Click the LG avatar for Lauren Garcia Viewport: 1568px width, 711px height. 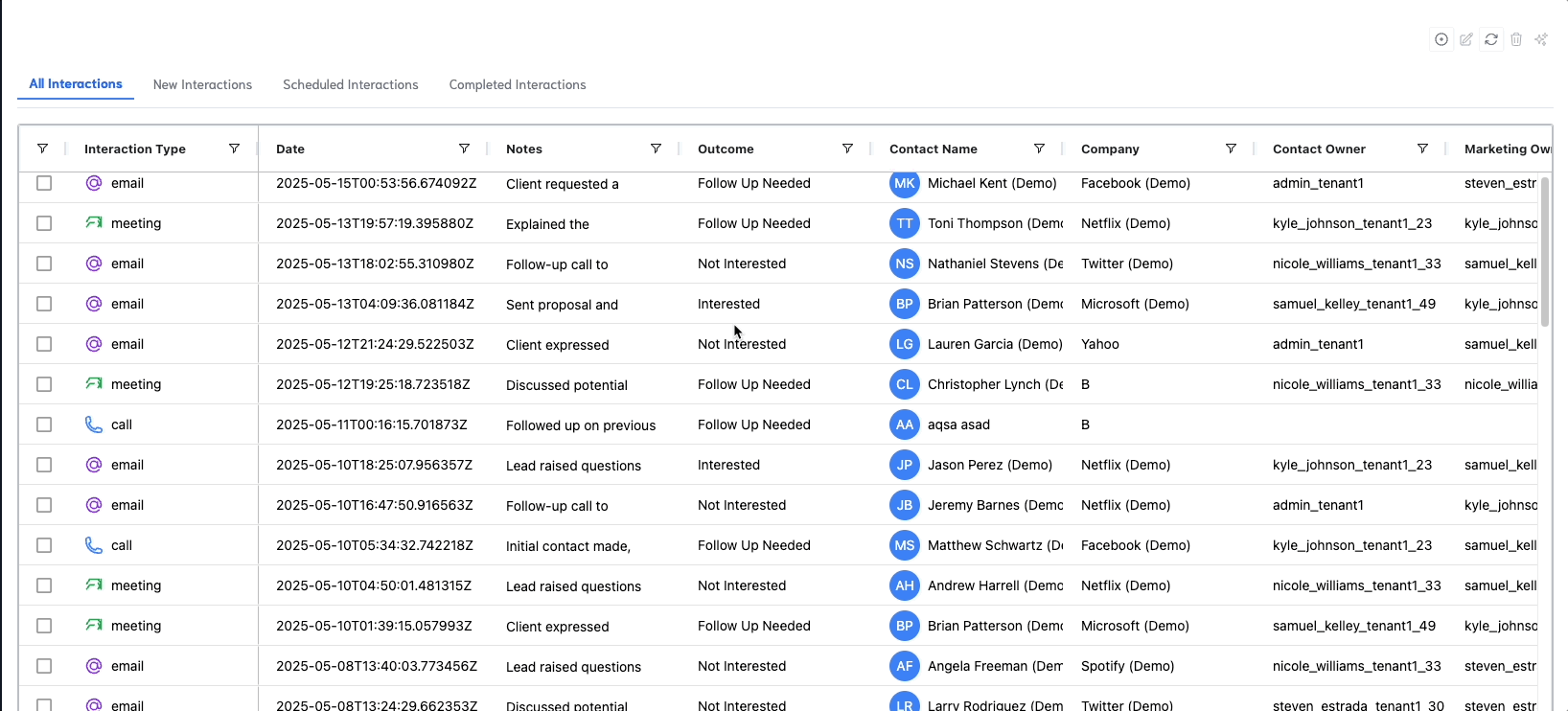pos(905,344)
